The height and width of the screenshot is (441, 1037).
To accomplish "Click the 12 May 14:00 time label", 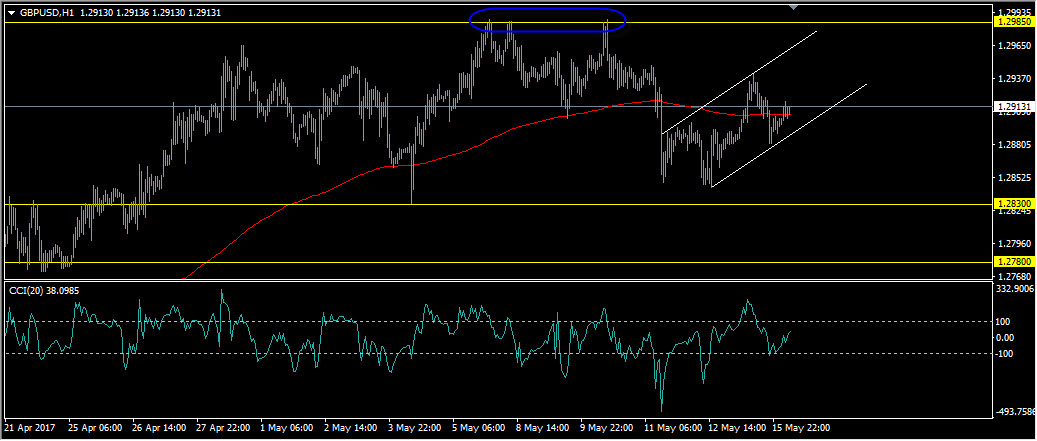I will click(739, 428).
